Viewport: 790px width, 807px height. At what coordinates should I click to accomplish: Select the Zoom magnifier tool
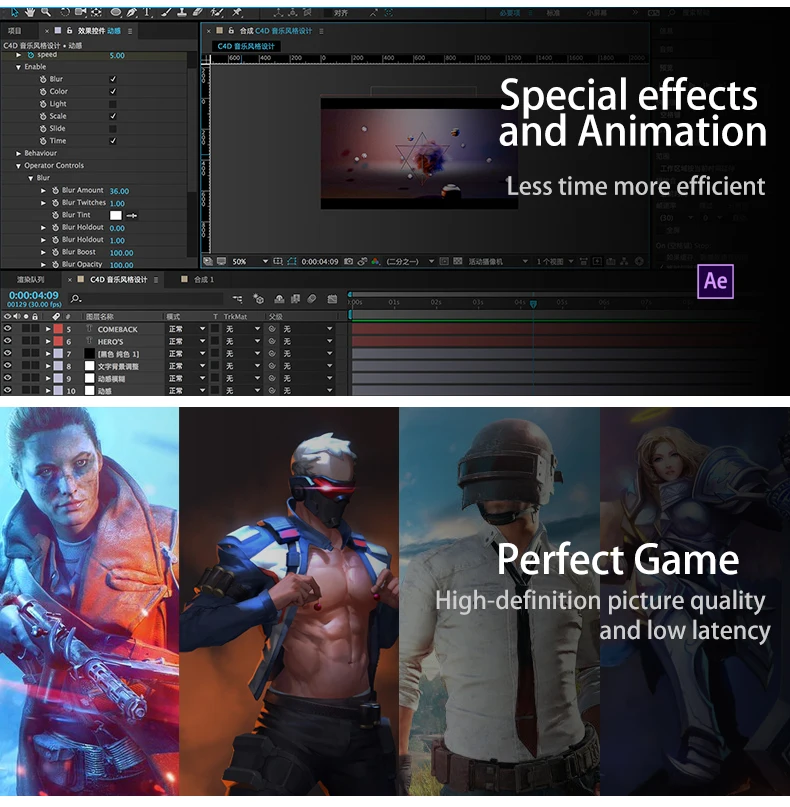[46, 11]
